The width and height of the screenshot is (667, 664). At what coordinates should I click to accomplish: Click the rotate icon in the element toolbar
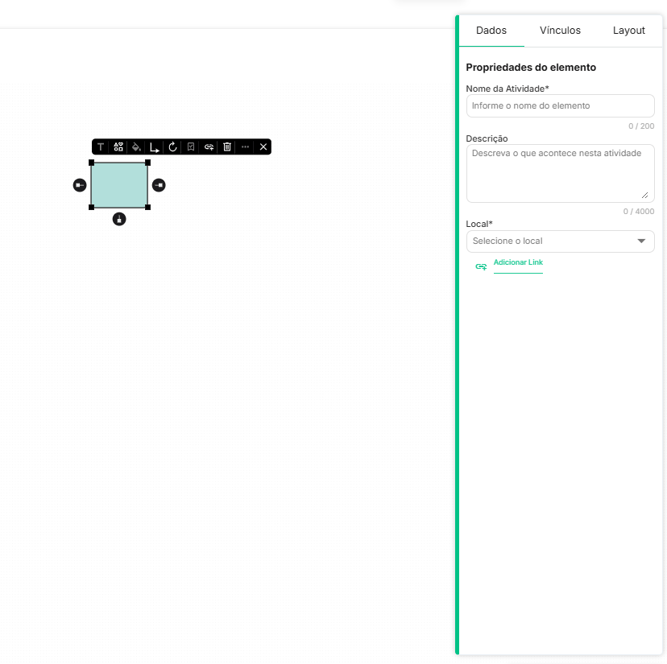tap(172, 147)
